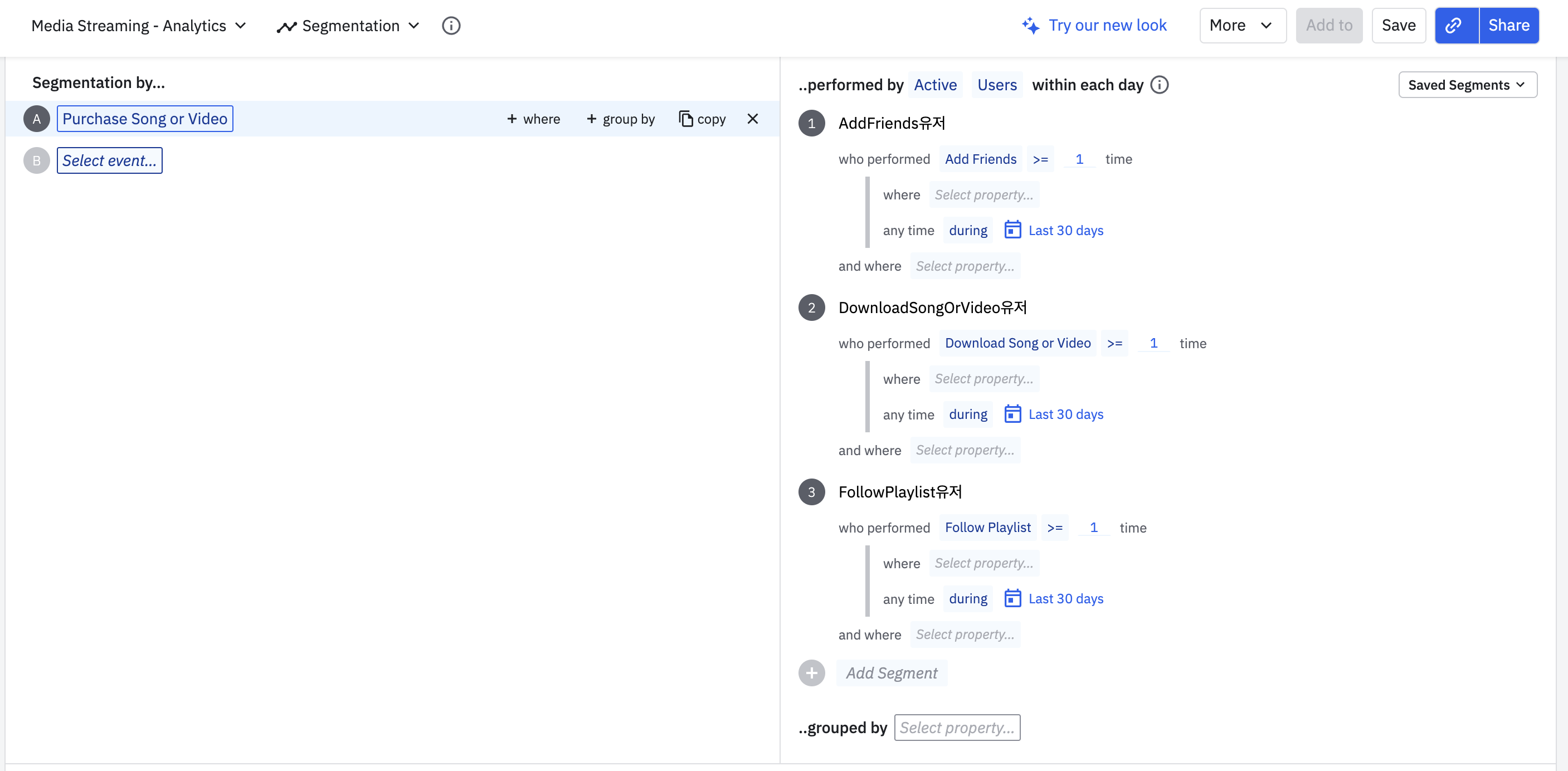This screenshot has width=1568, height=771.
Task: Expand the Segmentation chart type dropdown
Action: tap(348, 26)
